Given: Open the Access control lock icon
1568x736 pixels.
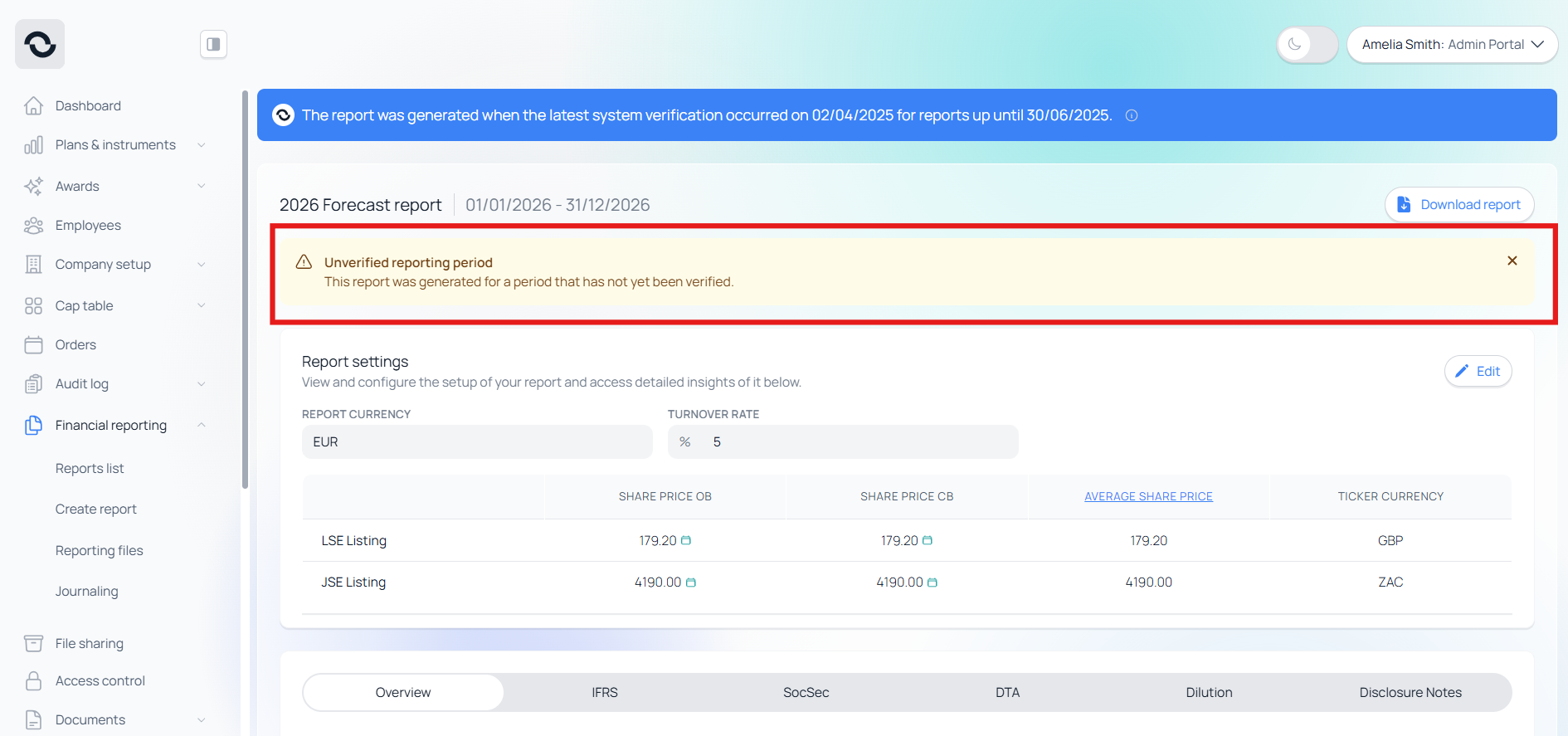Looking at the screenshot, I should (33, 681).
